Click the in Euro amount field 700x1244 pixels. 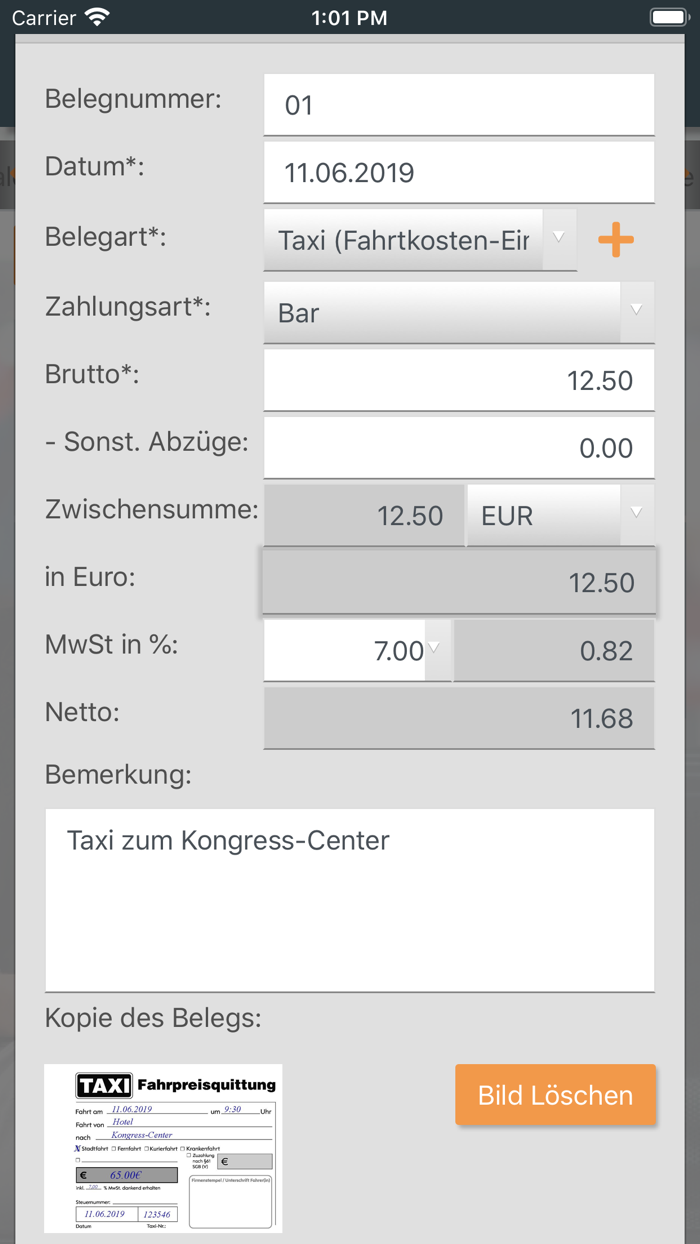tap(459, 582)
